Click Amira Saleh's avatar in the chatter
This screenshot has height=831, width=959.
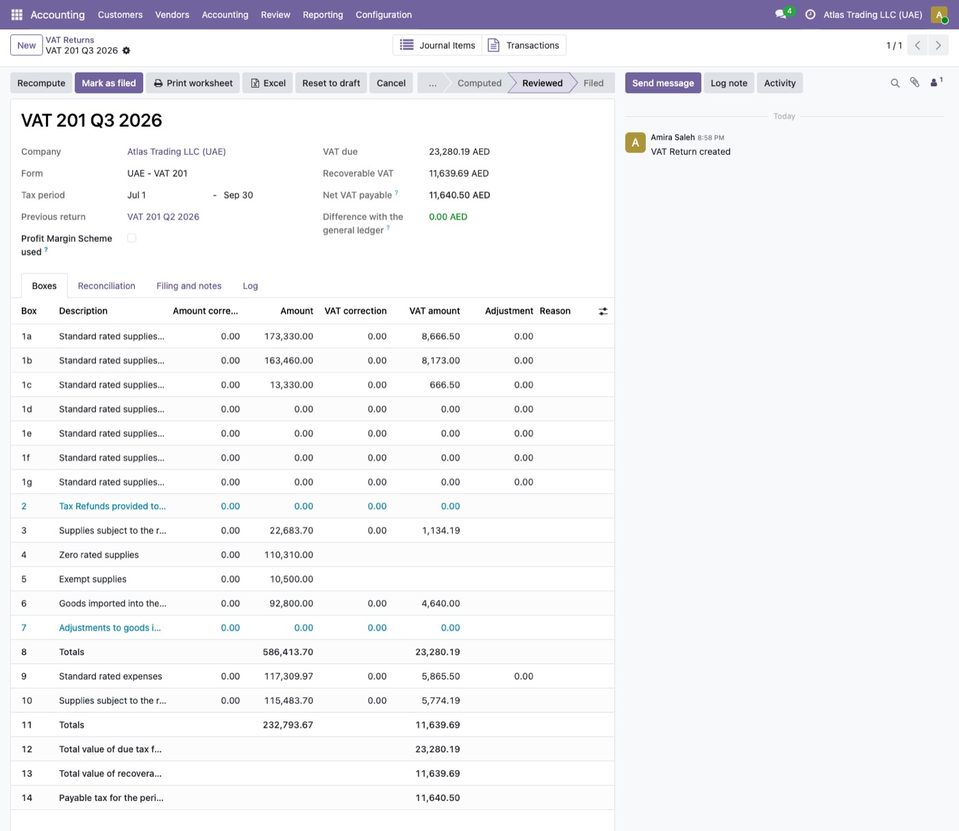635,143
